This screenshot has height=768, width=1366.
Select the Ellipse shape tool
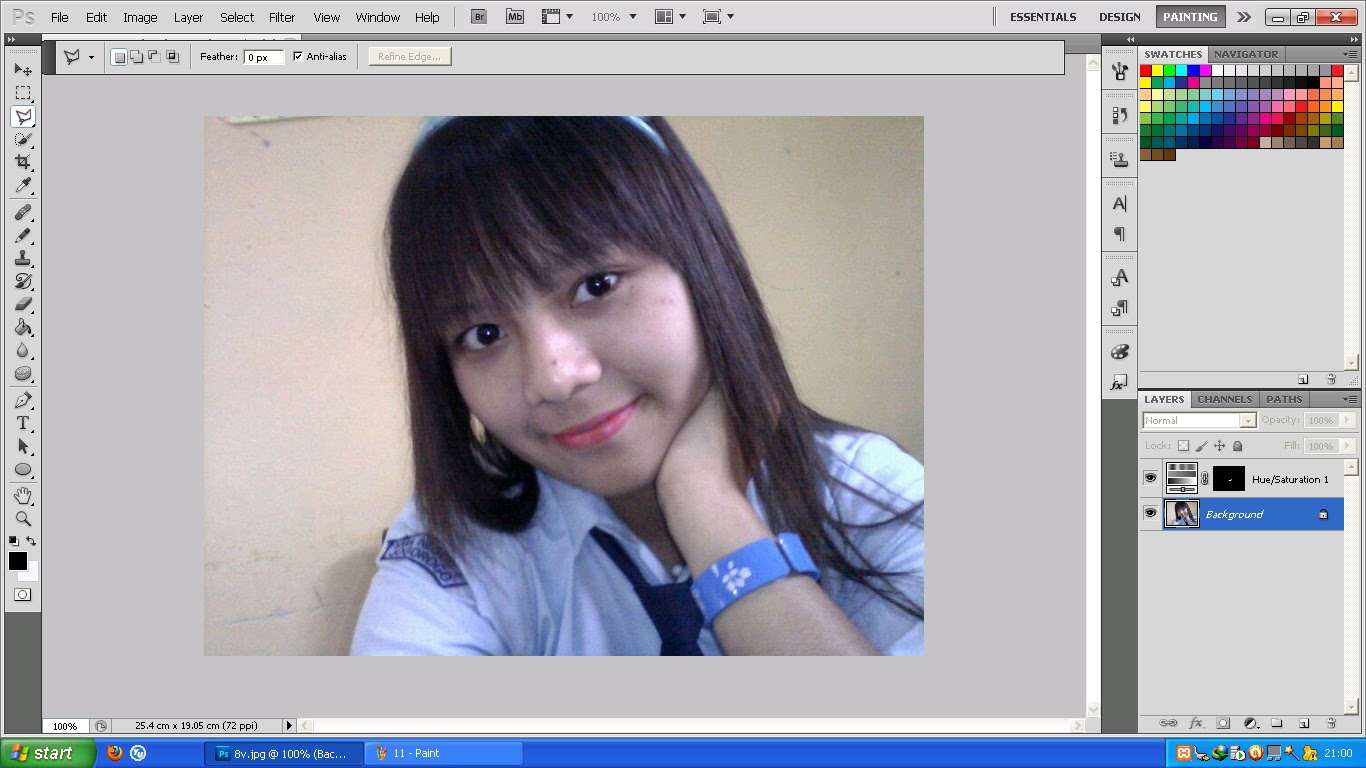(x=22, y=469)
